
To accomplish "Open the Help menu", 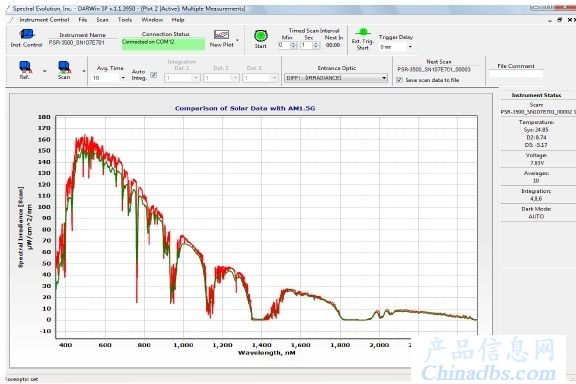I will pyautogui.click(x=178, y=20).
